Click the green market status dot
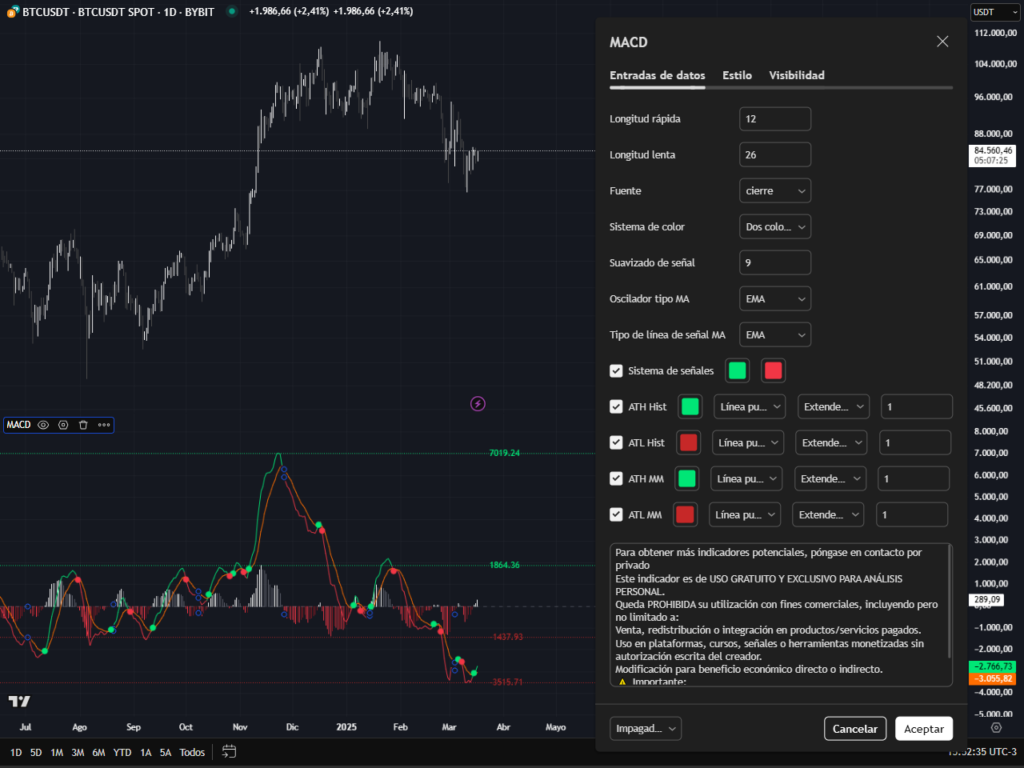Viewport: 1024px width, 768px height. pyautogui.click(x=232, y=11)
